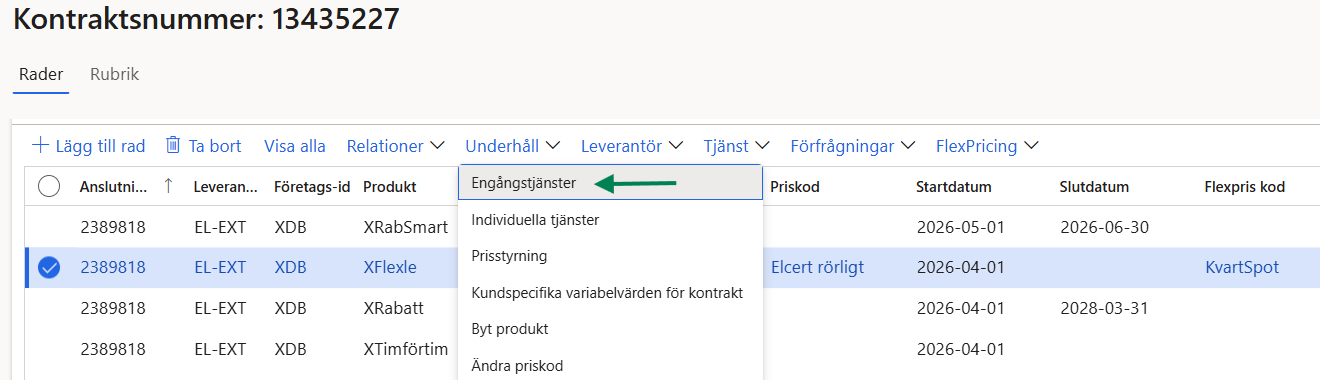Viewport: 1320px width, 380px height.
Task: Deselect the checked XFlexle row checkmark
Action: tap(48, 267)
